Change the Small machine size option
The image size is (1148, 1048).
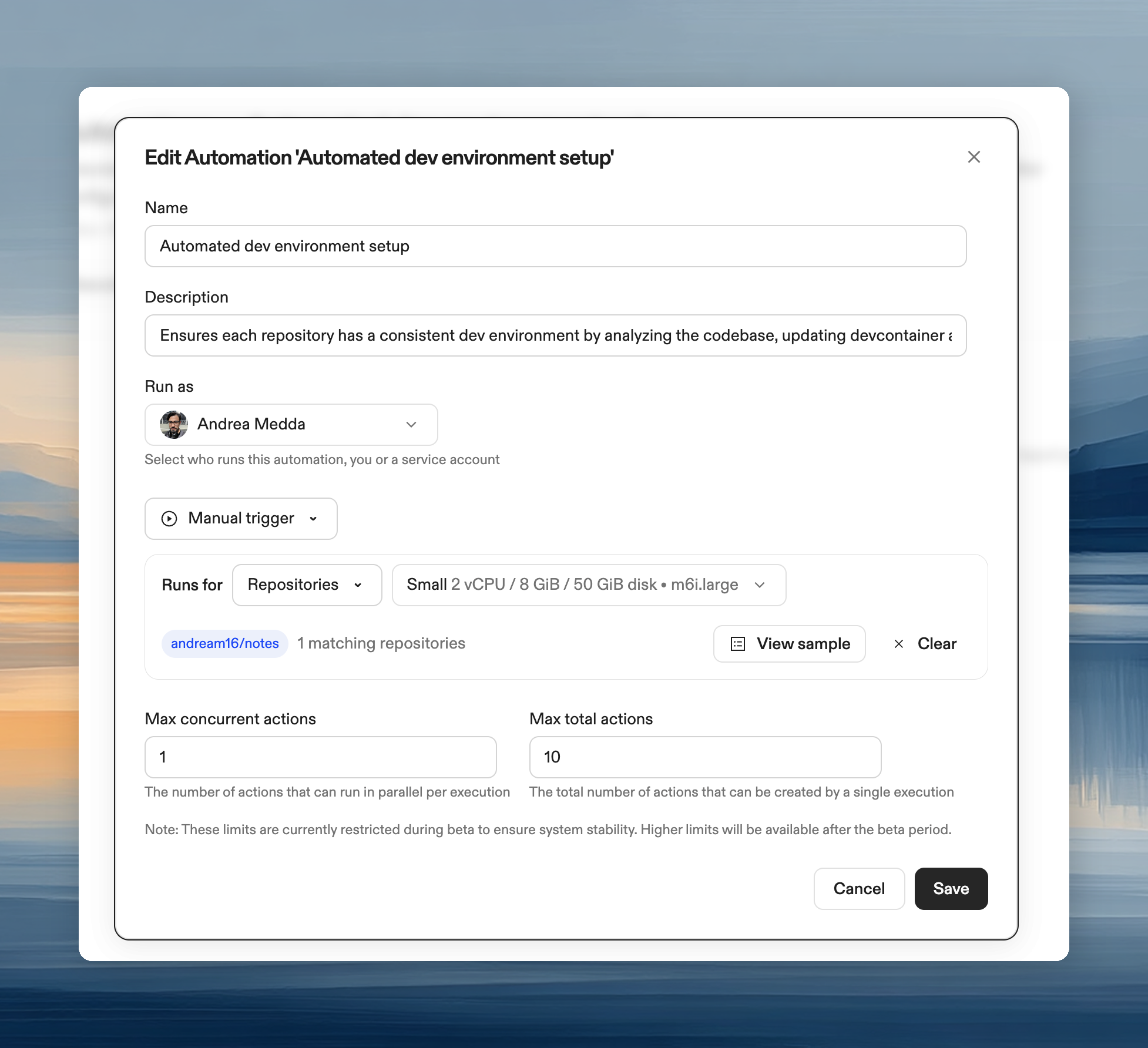coord(588,585)
